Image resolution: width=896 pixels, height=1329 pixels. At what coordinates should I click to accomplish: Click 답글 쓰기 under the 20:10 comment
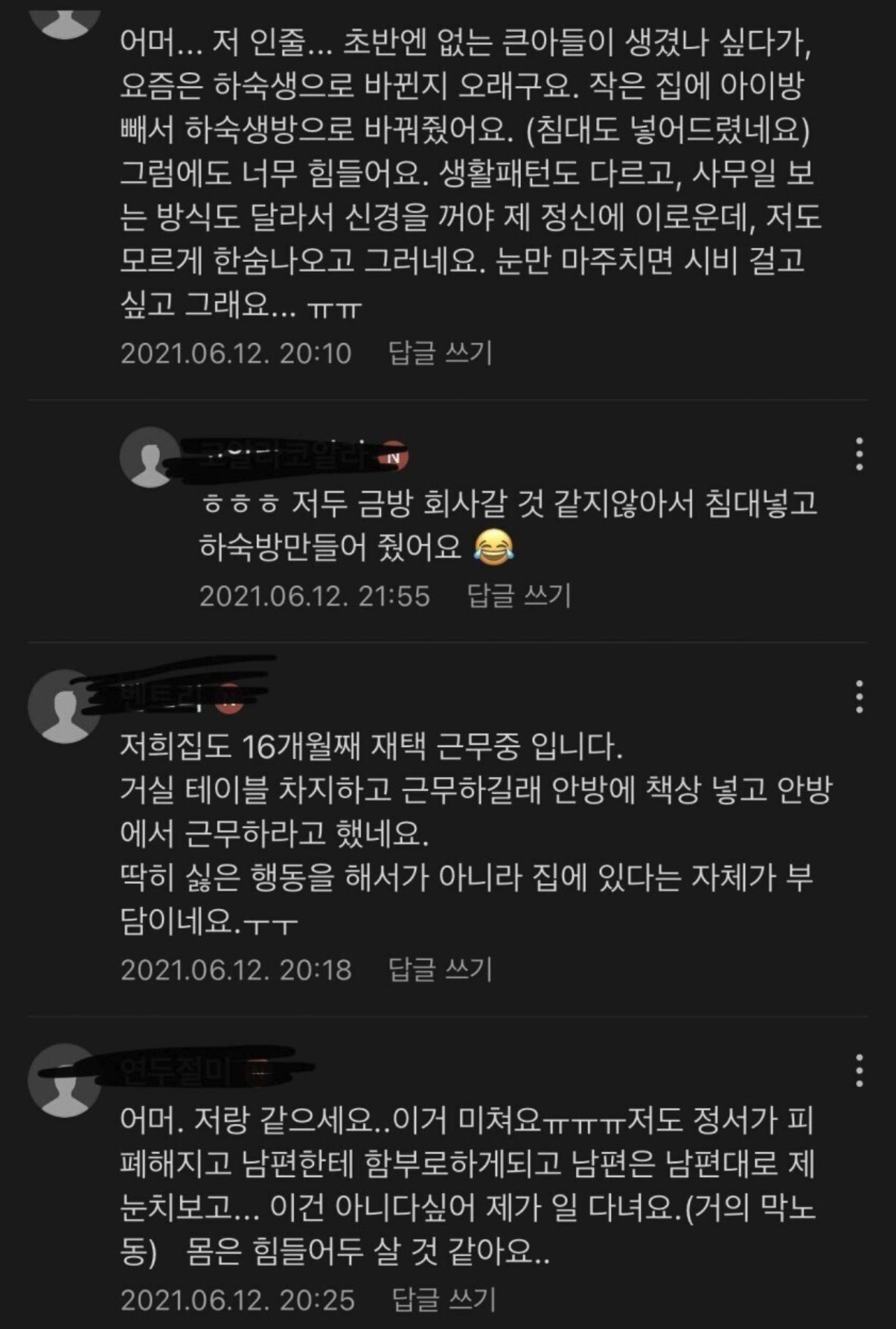441,353
